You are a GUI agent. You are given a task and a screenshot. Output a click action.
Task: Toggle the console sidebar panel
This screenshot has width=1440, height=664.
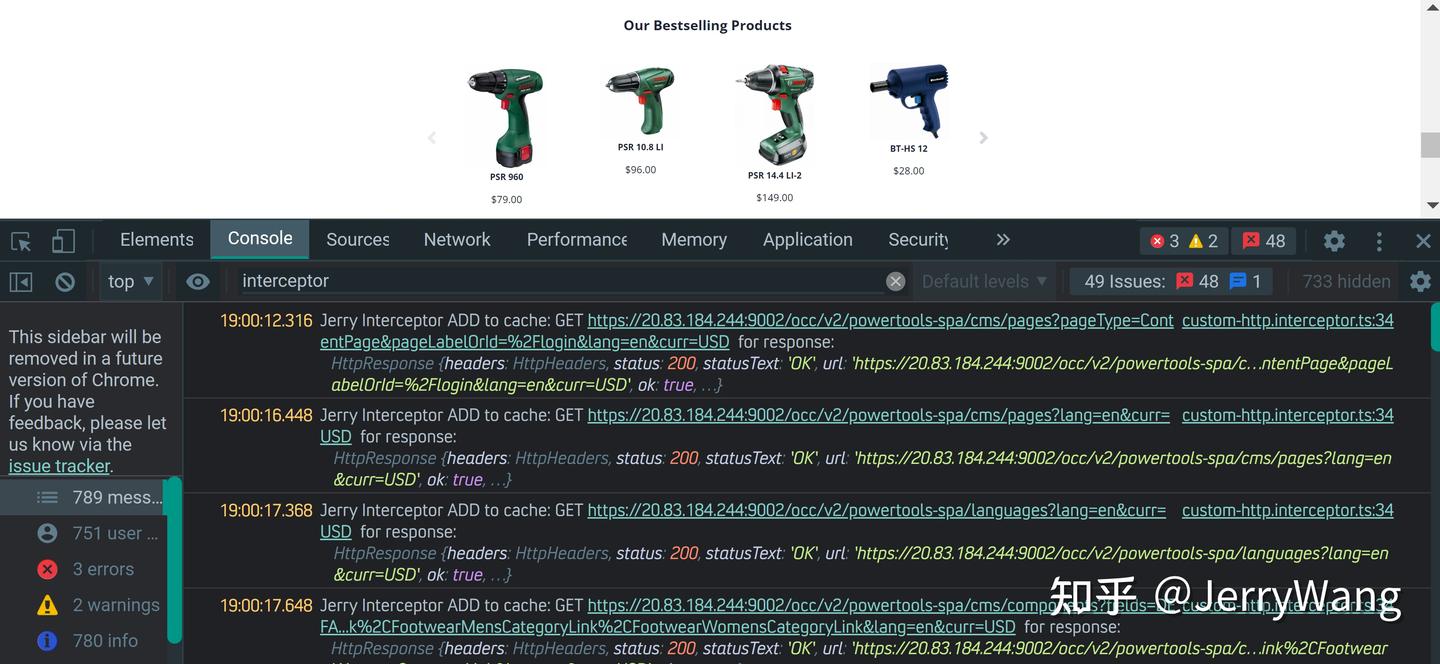21,282
